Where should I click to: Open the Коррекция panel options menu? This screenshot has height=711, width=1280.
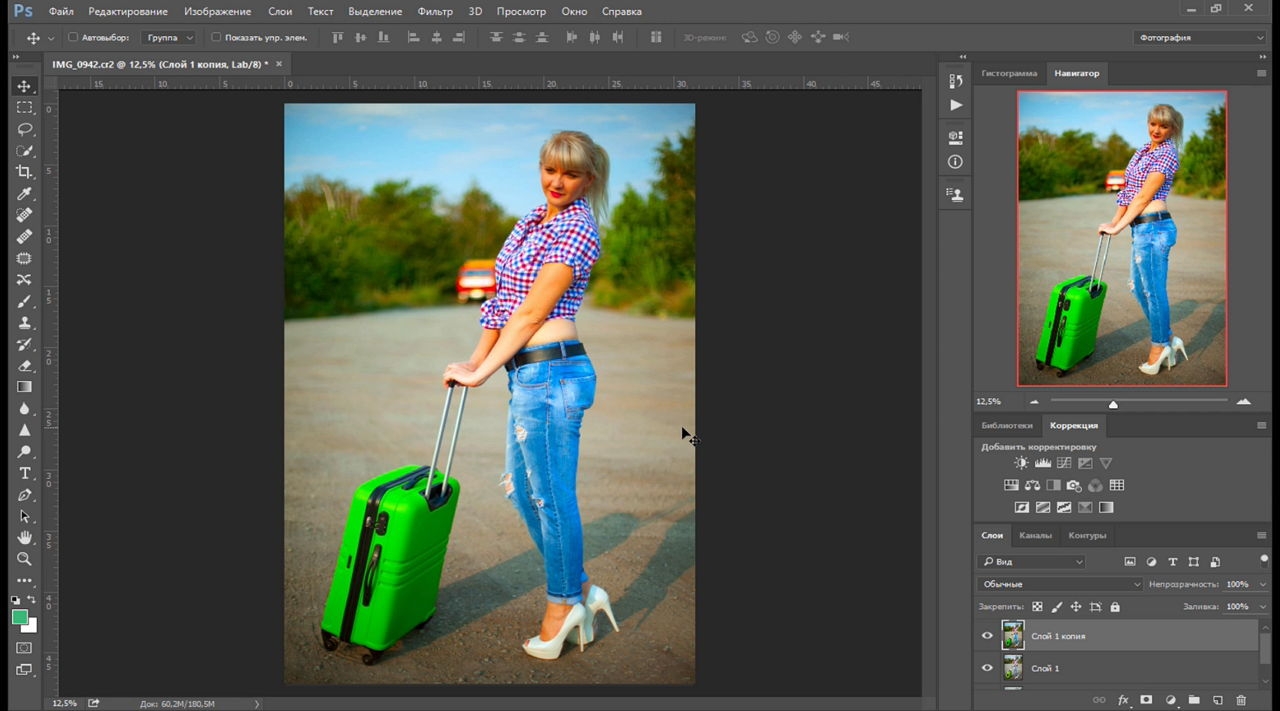coord(1262,426)
